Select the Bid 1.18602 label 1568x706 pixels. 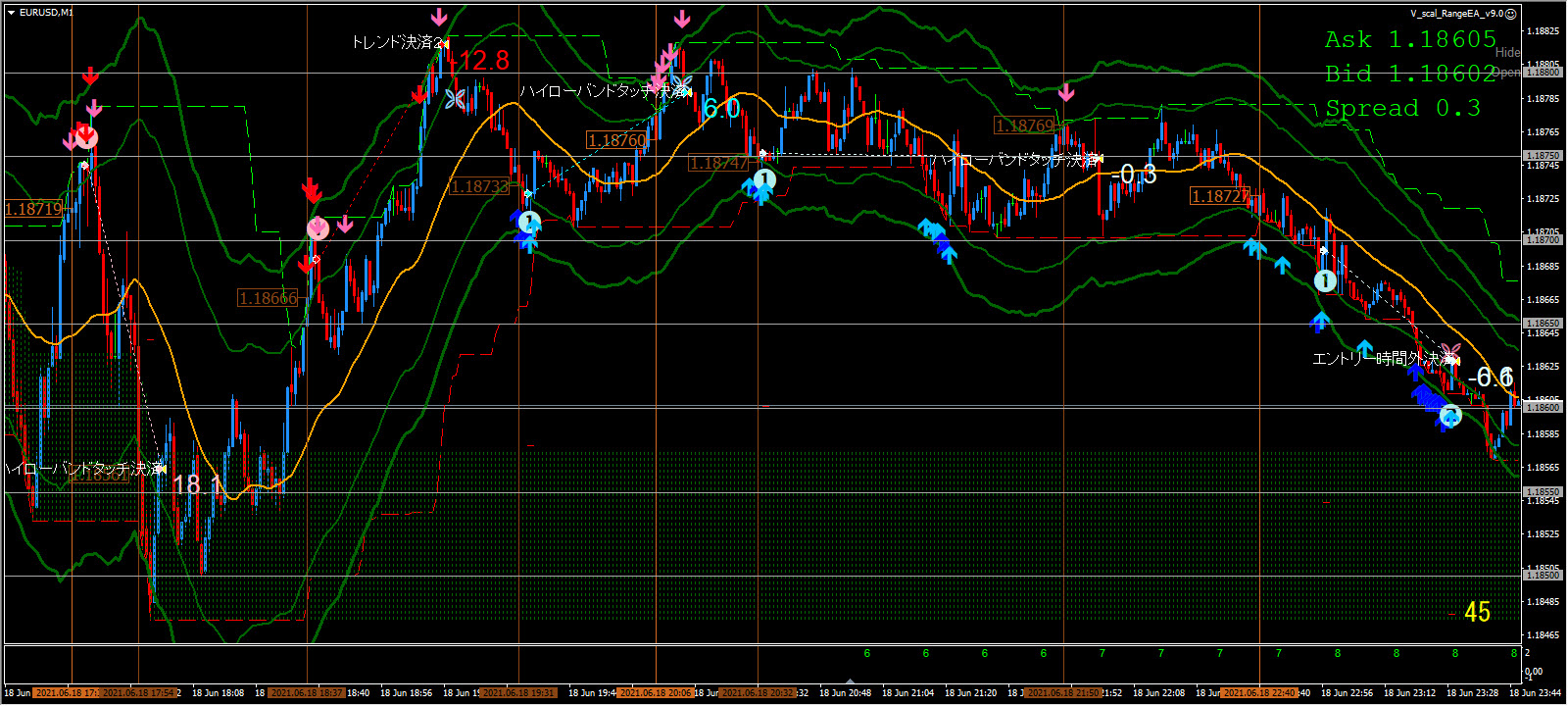point(1410,74)
